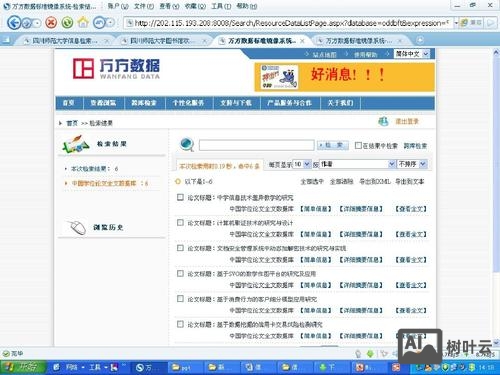Tick checkbox for 基于消费行为的客户细分 thesis
The height and width of the screenshot is (375, 500).
[x=180, y=299]
